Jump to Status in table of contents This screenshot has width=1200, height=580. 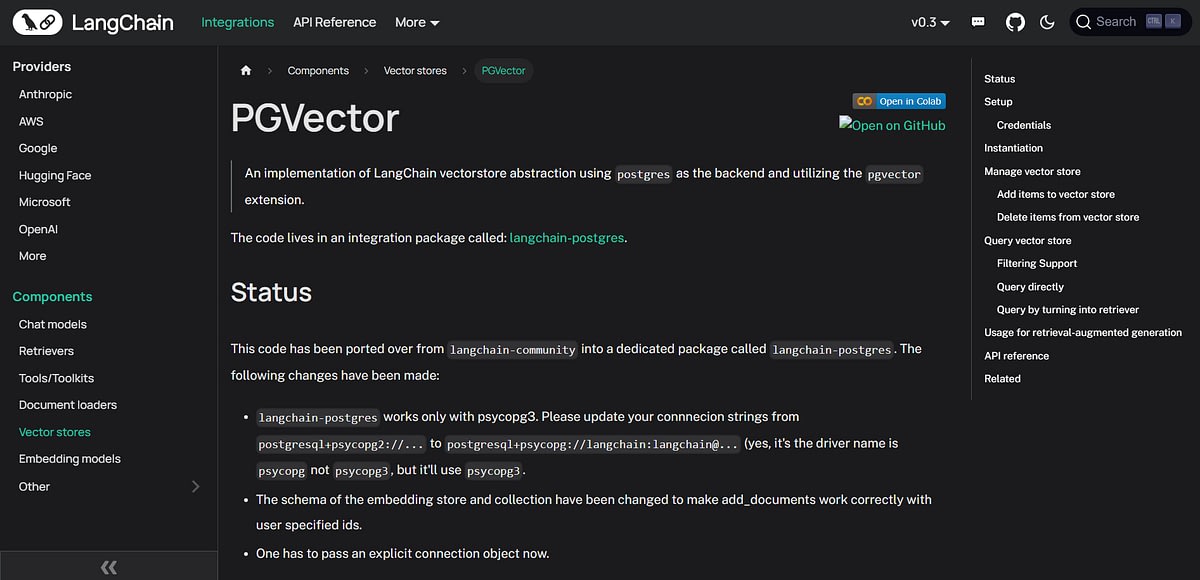(999, 79)
